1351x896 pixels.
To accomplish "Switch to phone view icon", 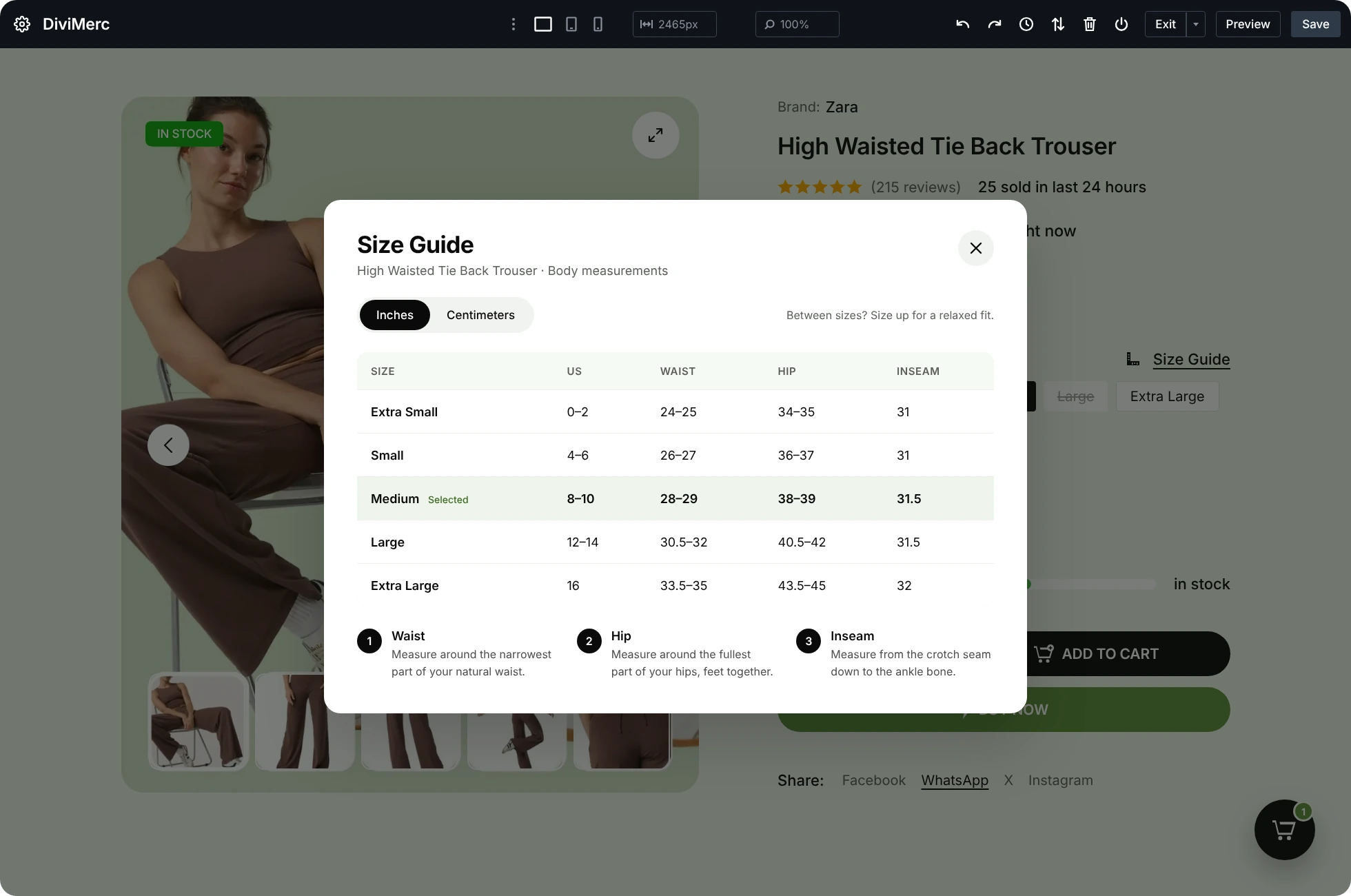I will coord(598,24).
